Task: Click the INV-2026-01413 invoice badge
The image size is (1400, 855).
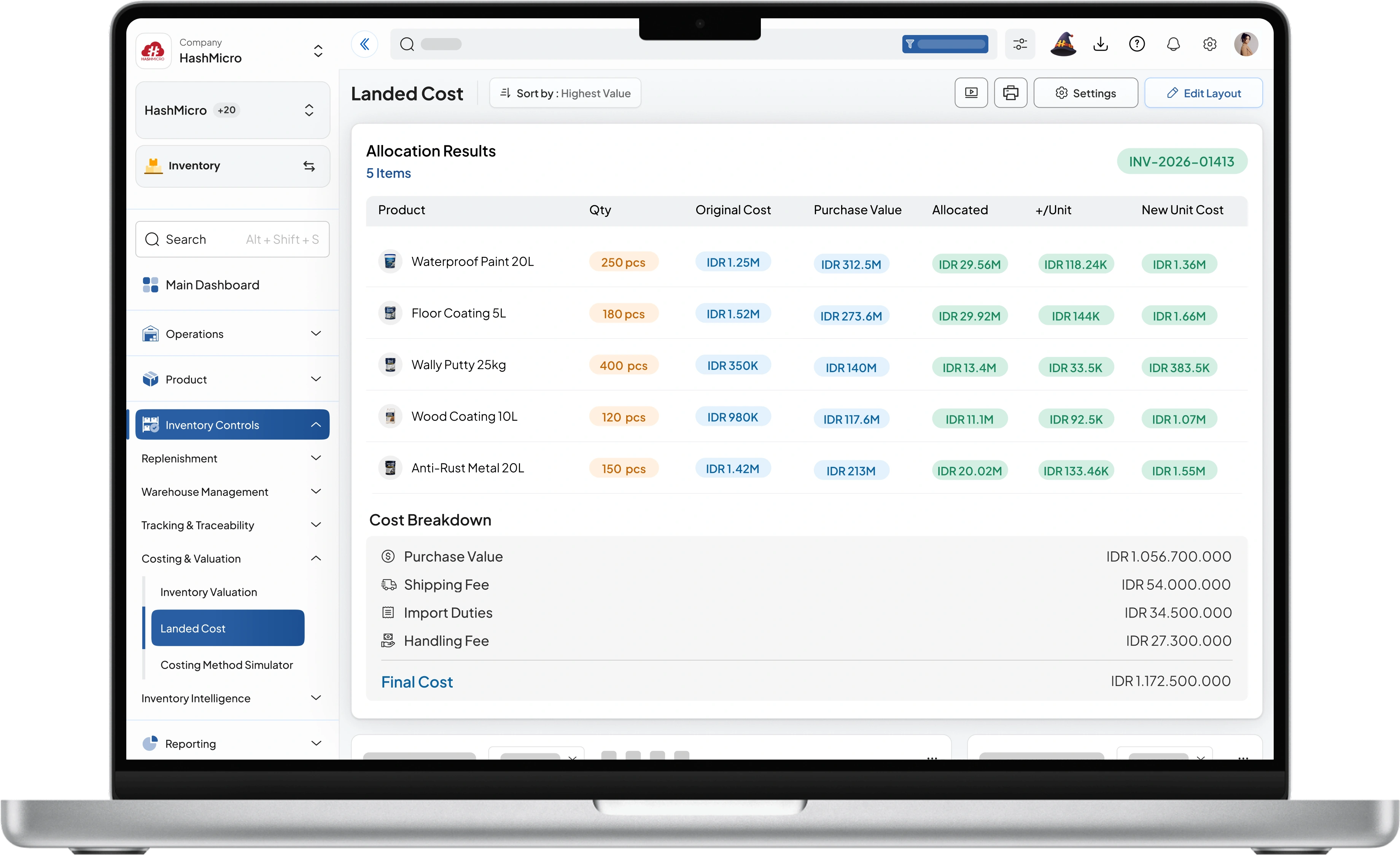Action: click(x=1182, y=161)
